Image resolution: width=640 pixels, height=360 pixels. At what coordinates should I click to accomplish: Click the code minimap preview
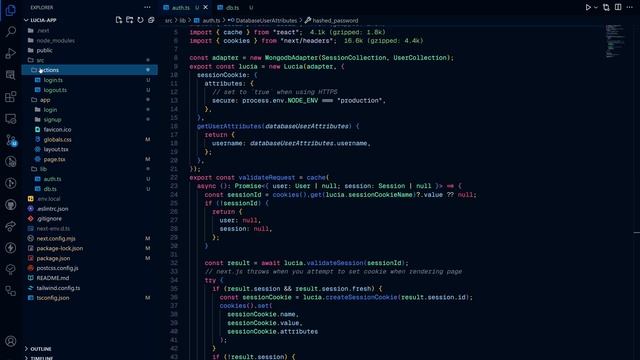click(x=614, y=41)
